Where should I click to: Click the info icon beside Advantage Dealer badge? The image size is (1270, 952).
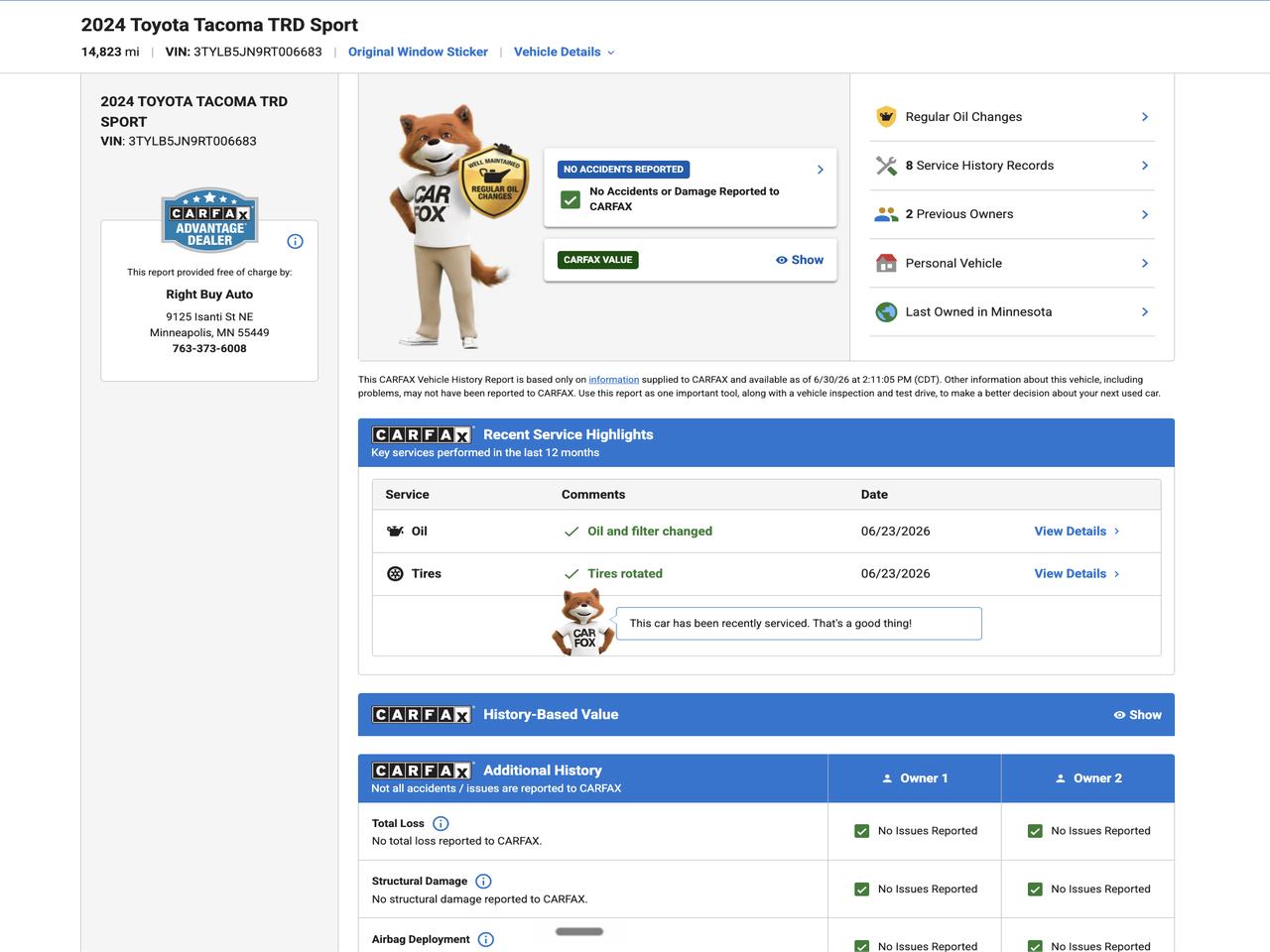(x=295, y=241)
